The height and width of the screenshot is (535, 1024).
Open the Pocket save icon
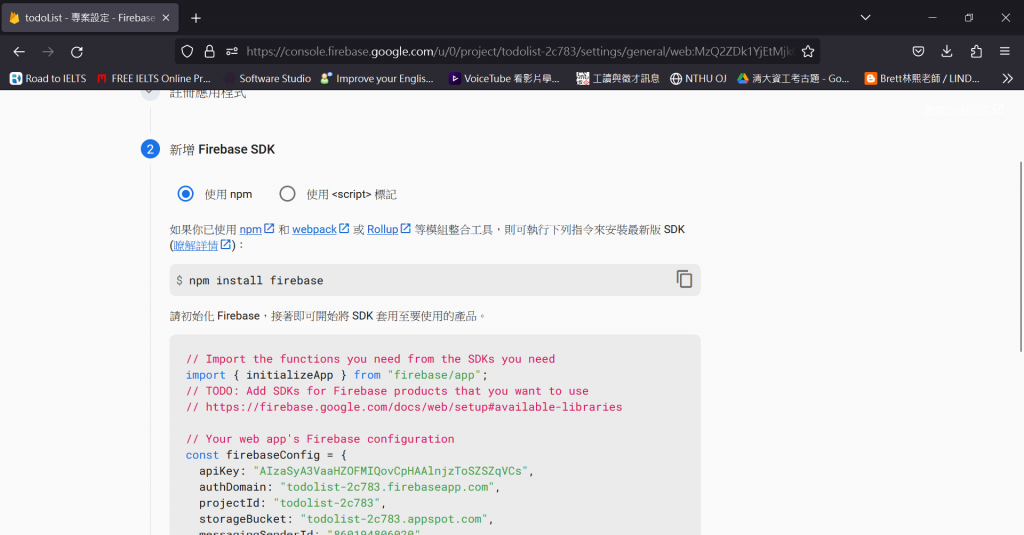pos(918,52)
